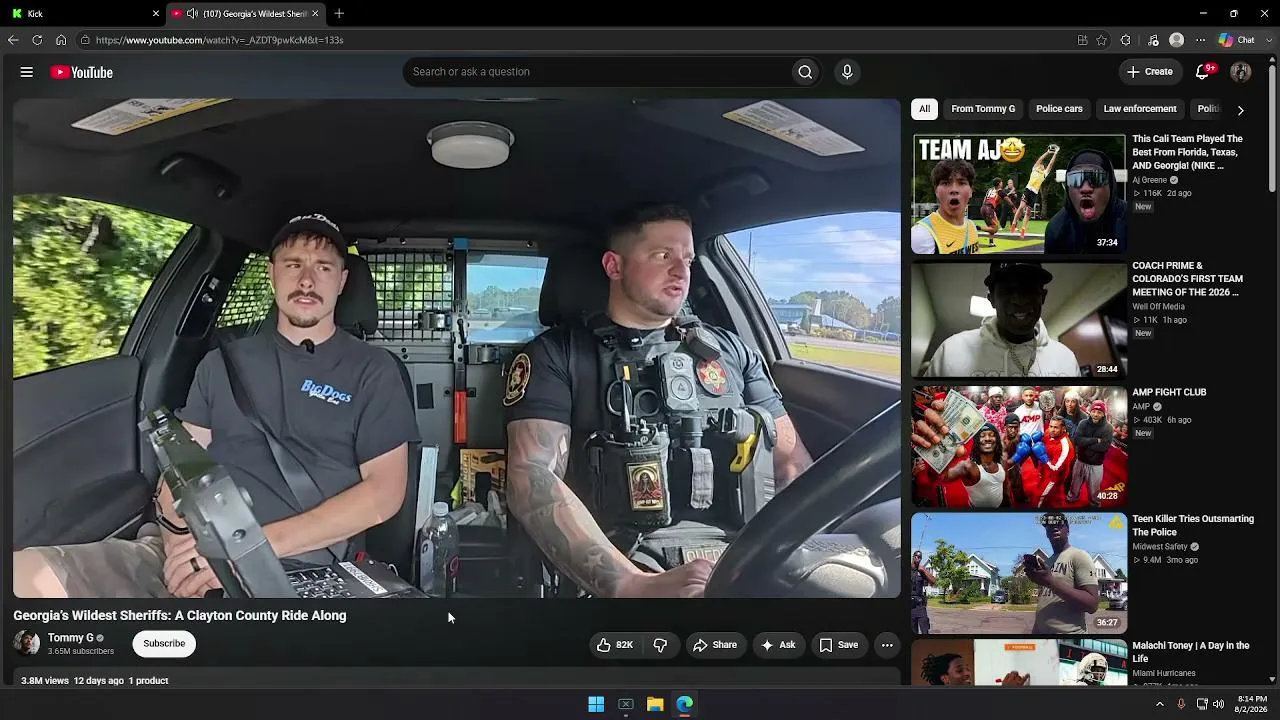Open media control music note icon
Image resolution: width=1280 pixels, height=720 pixels.
1153,40
